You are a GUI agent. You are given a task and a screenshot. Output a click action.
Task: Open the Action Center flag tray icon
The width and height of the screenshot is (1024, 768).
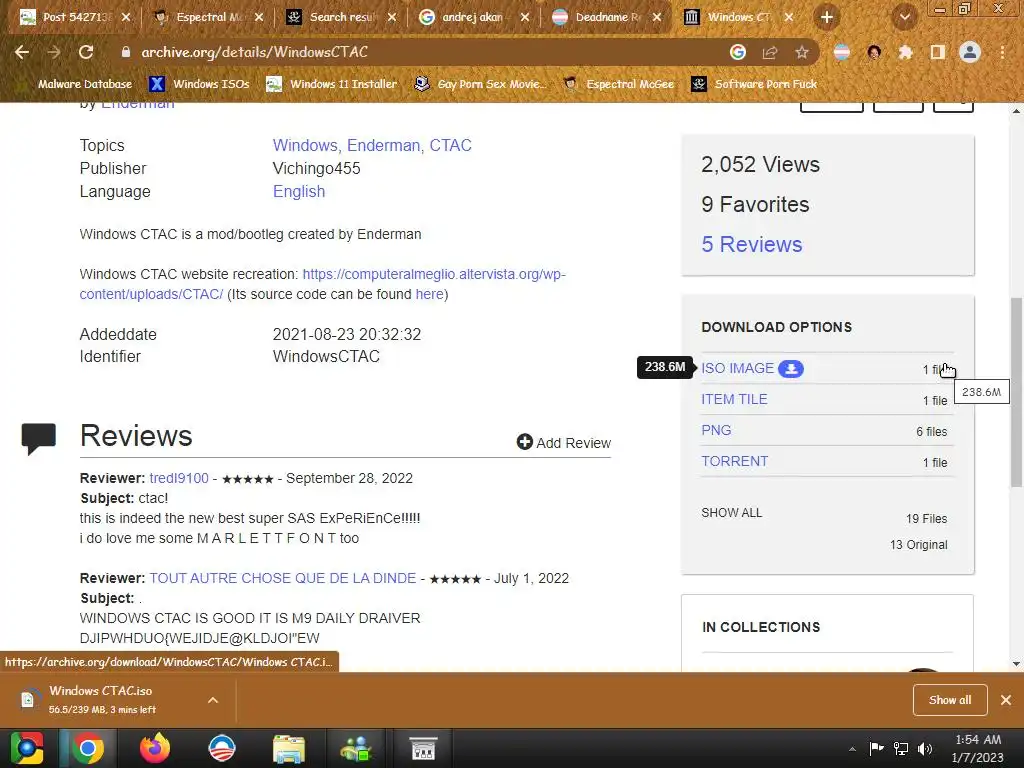tap(876, 748)
